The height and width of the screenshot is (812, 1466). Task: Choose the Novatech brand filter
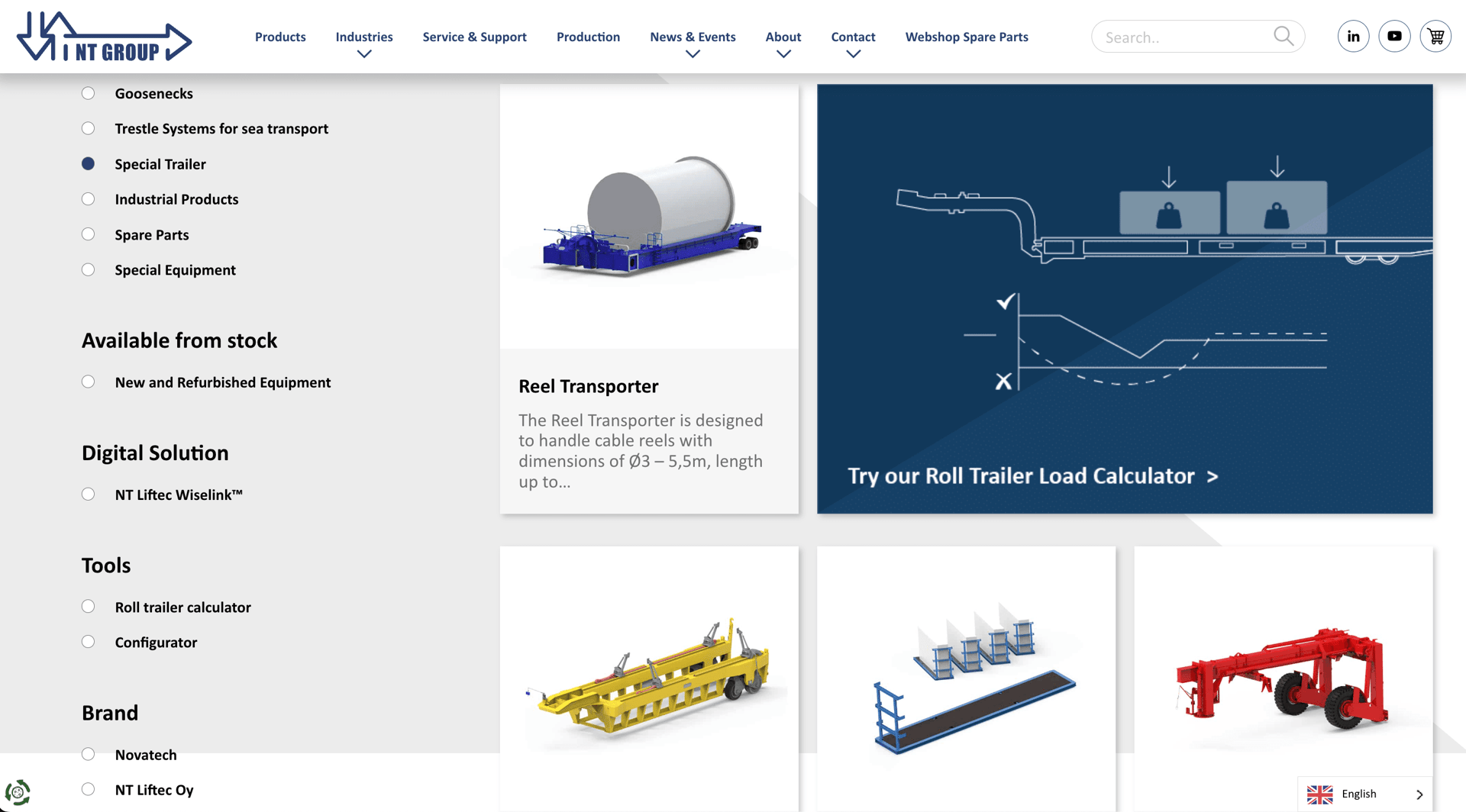[x=89, y=754]
